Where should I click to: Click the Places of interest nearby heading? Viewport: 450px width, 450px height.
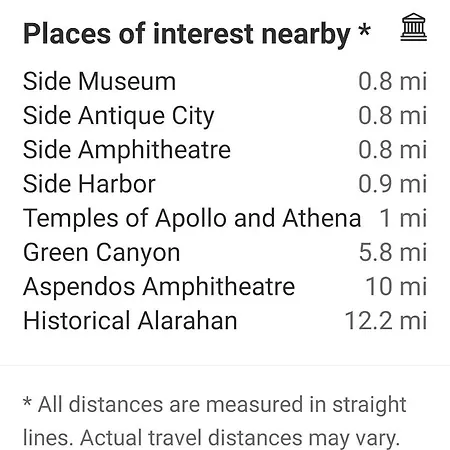[x=187, y=34]
